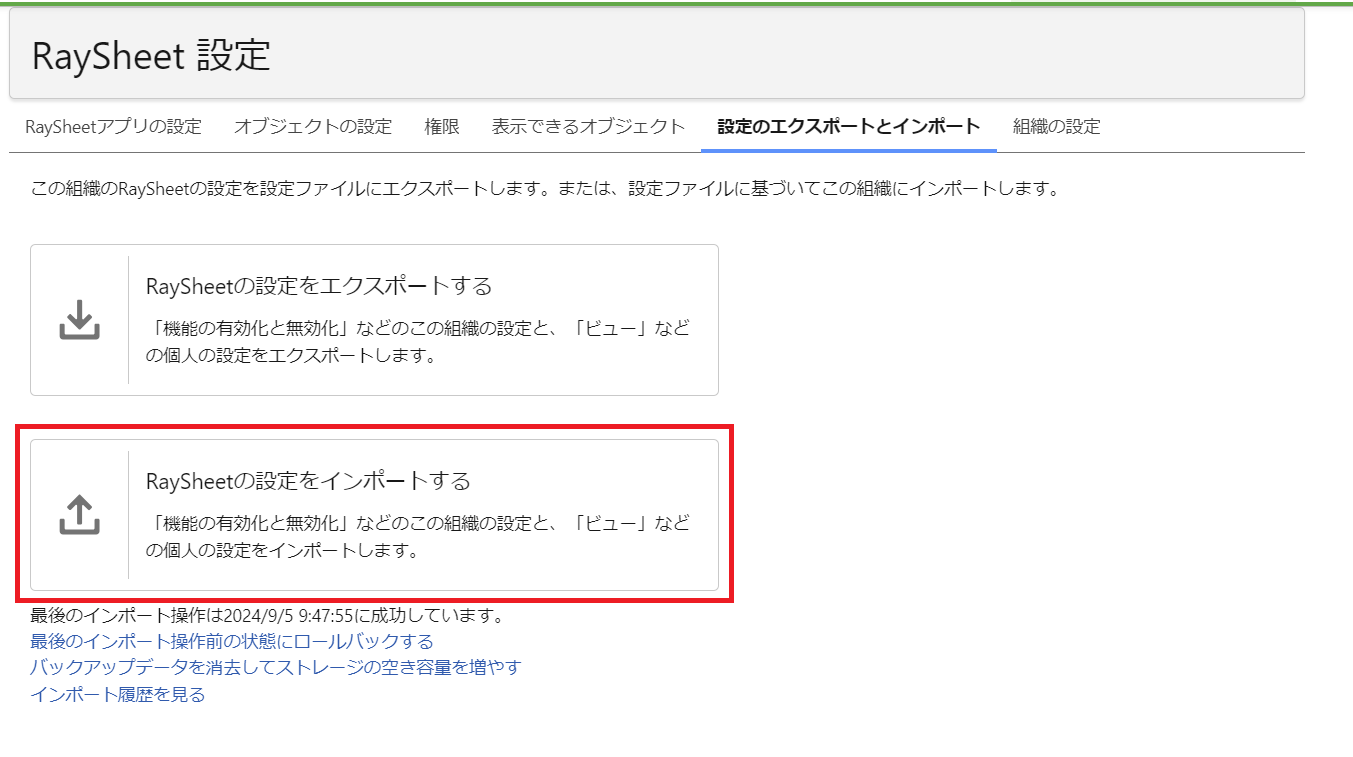Select the 設定のエクスポートとインポート tab

pyautogui.click(x=849, y=127)
